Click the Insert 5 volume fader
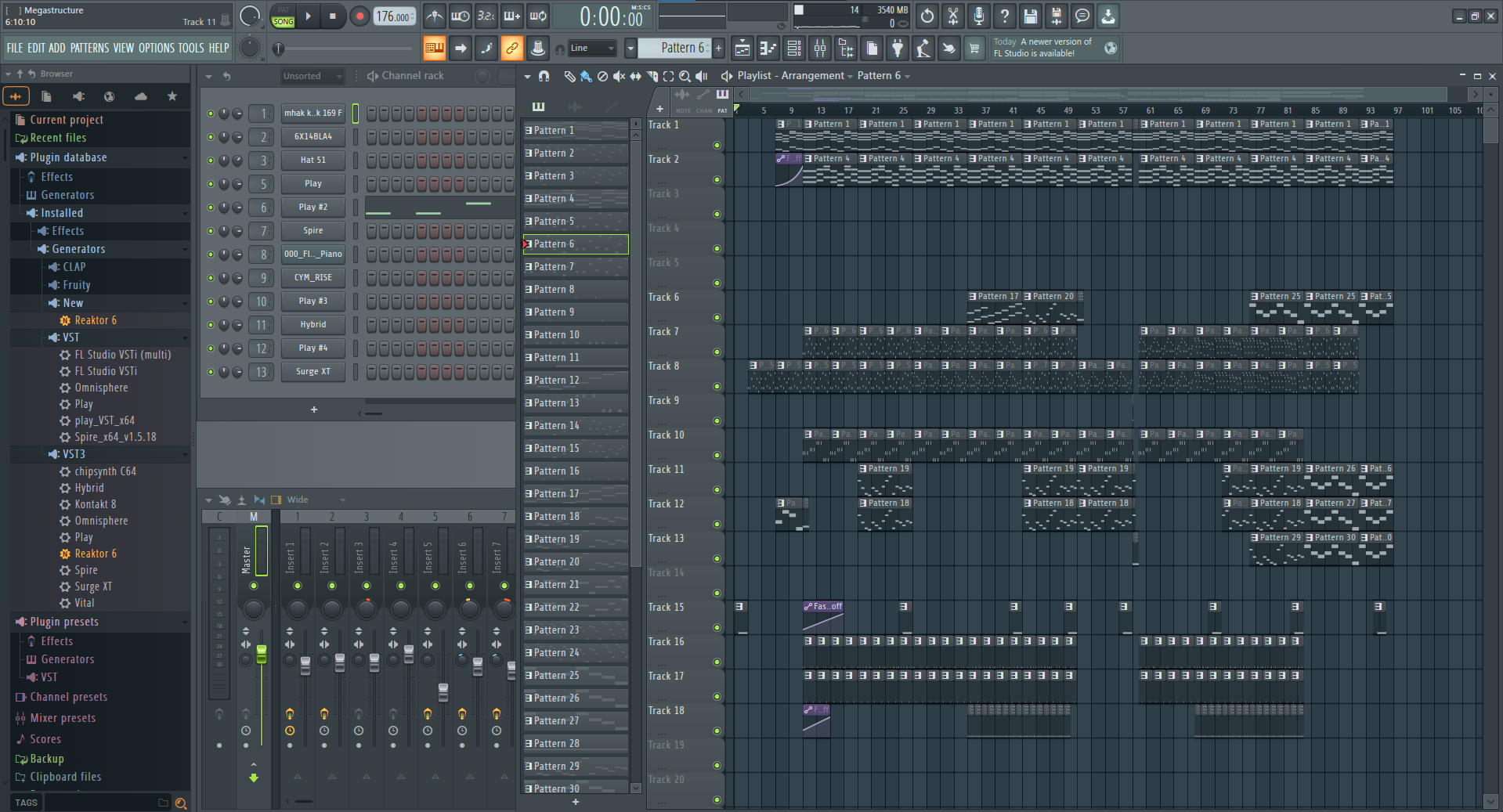 coord(443,691)
